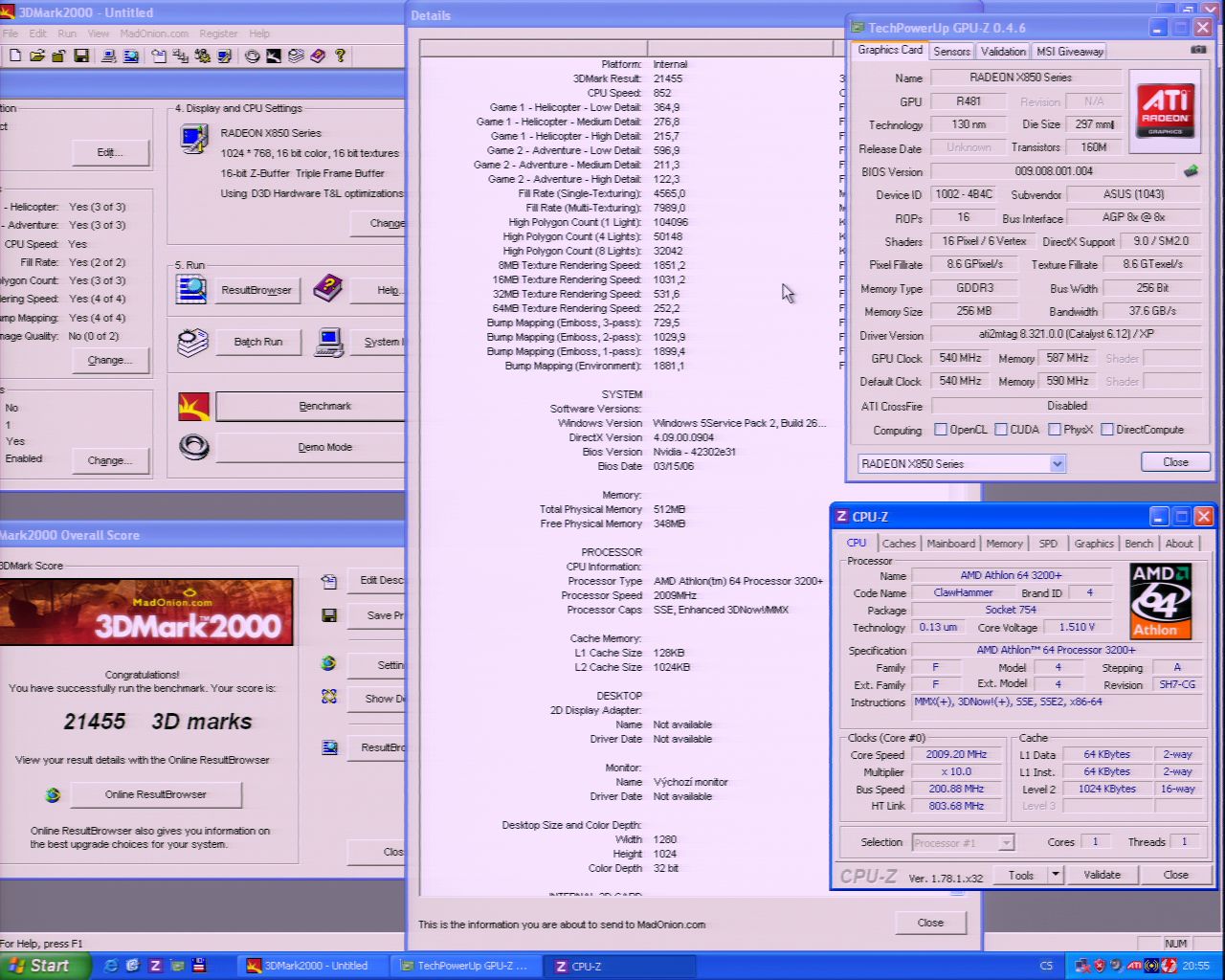1225x980 pixels.
Task: Click the red Benchmark icon in Run section
Action: tap(193, 407)
